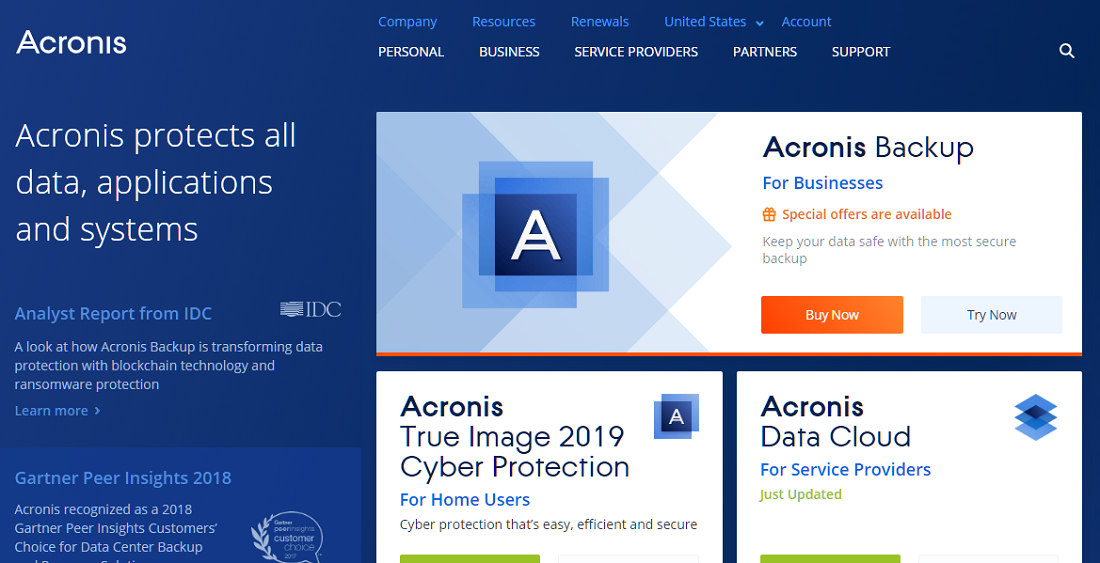This screenshot has width=1100, height=563.
Task: Open Gartner Peer Insights 2018 heading
Action: pyautogui.click(x=123, y=478)
